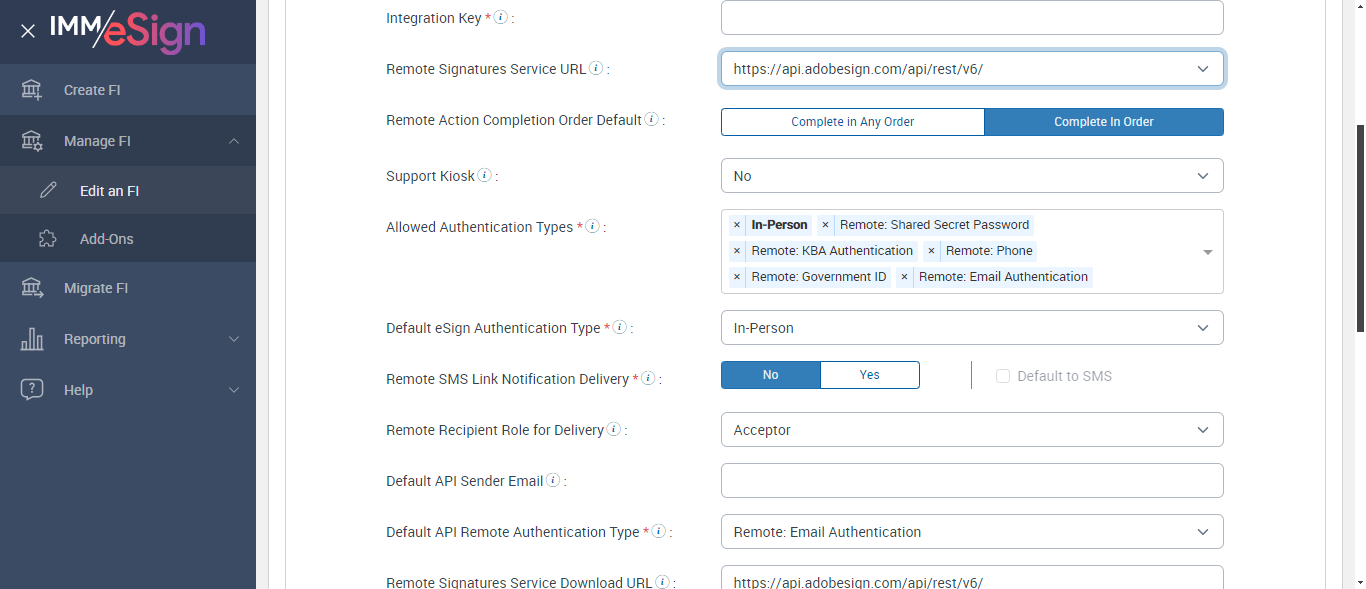
Task: Open Default eSign Authentication Type dropdown
Action: point(971,328)
